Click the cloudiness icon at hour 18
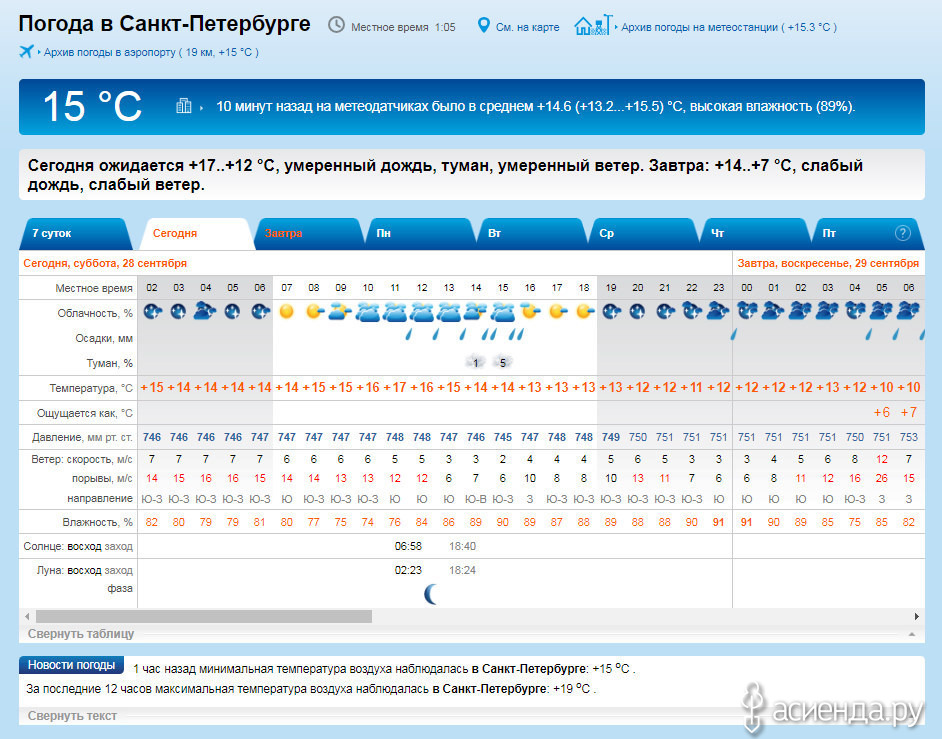The image size is (942, 739). click(585, 311)
